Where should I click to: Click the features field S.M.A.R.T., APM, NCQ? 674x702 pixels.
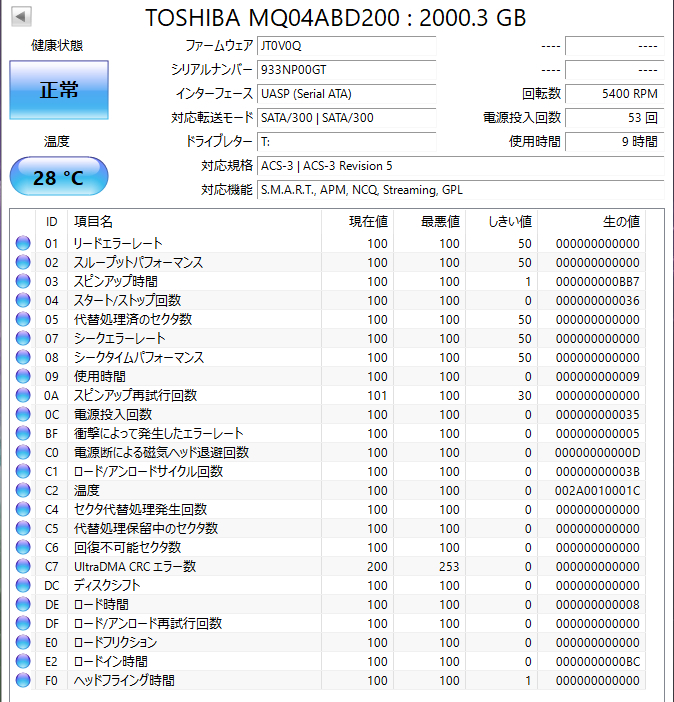click(x=460, y=190)
